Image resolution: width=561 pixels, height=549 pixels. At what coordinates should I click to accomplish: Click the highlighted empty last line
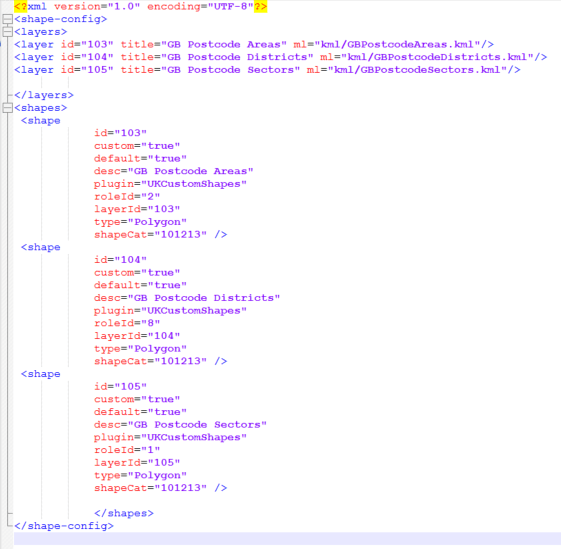[287, 539]
